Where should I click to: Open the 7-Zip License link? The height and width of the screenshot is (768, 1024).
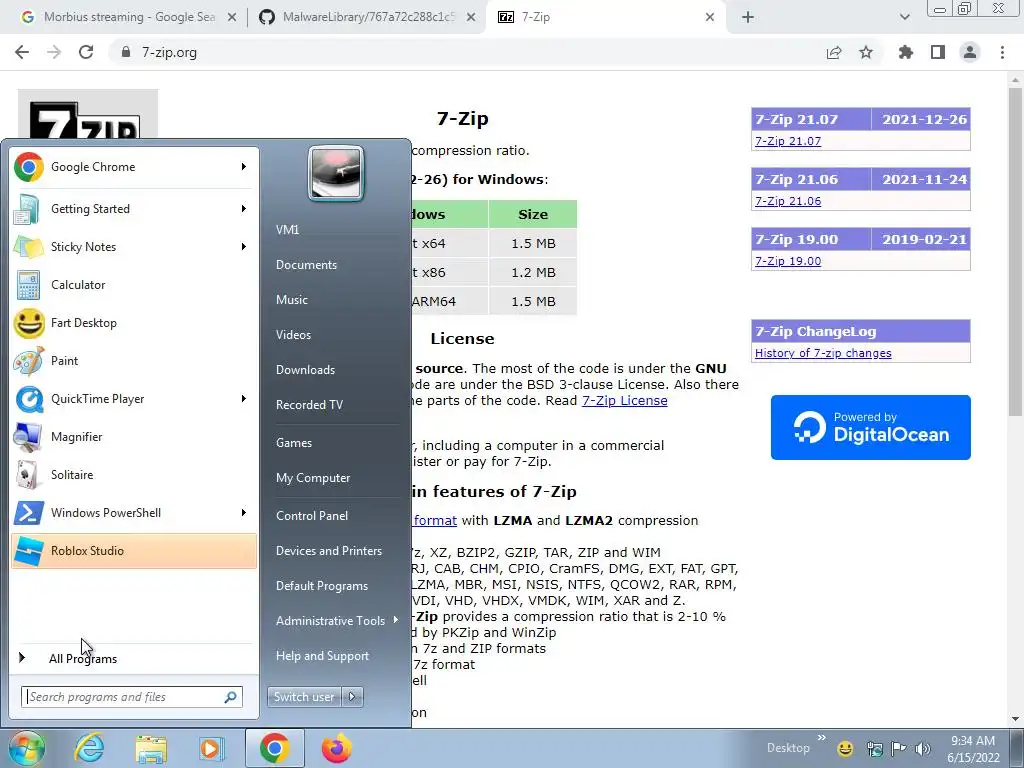point(624,400)
